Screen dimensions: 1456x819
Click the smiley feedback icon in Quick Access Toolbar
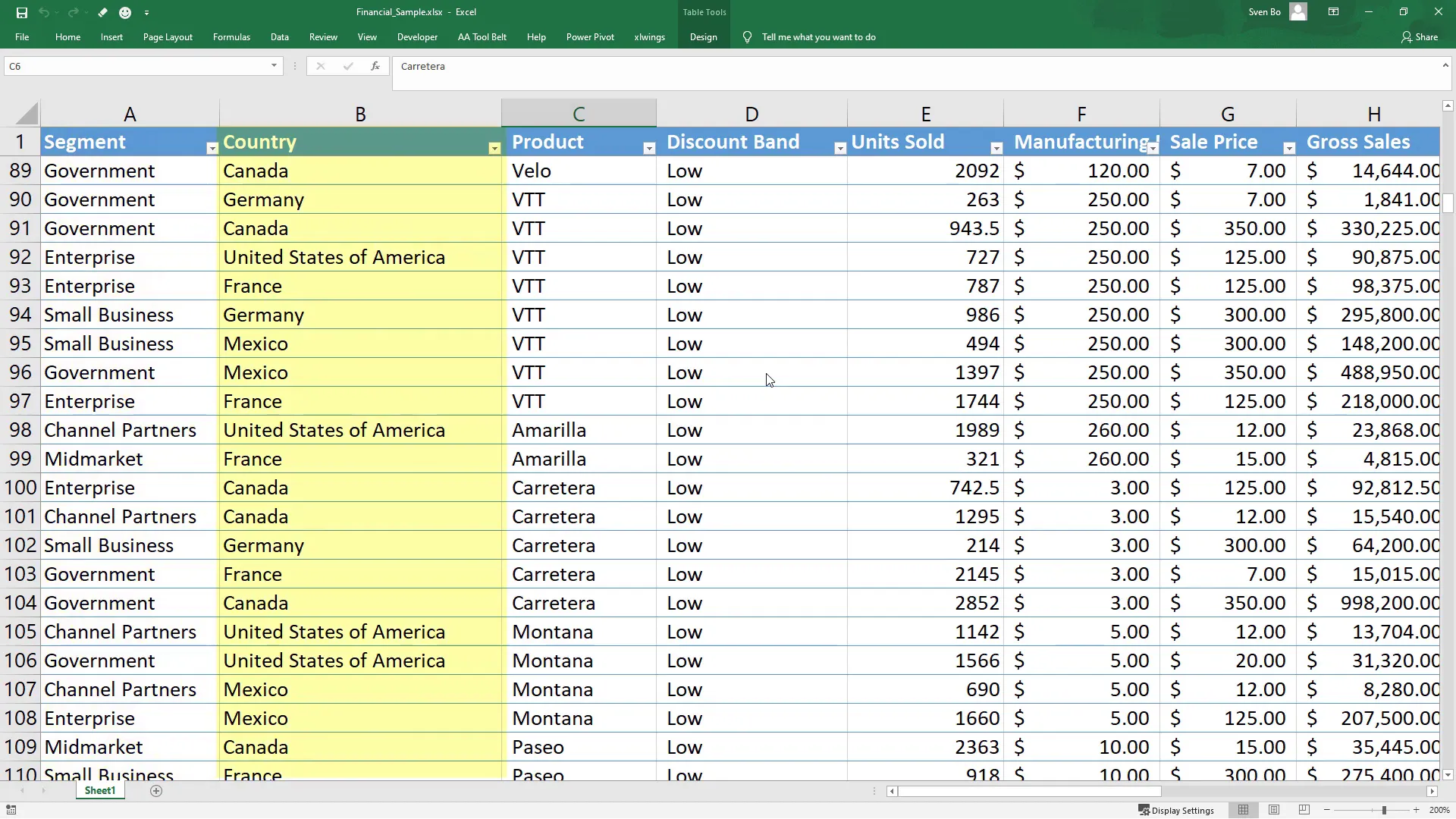(125, 12)
